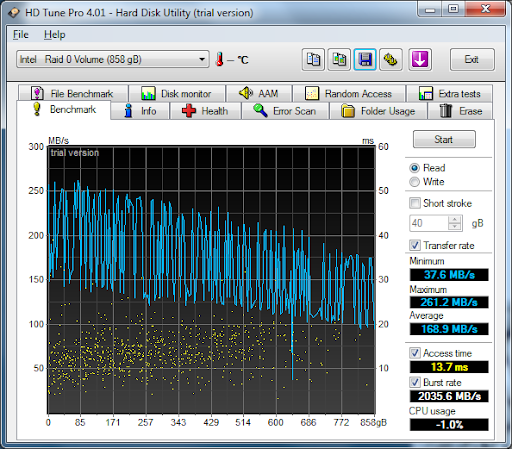This screenshot has height=449, width=512.
Task: Switch to the File Benchmark tab
Action: pyautogui.click(x=73, y=93)
